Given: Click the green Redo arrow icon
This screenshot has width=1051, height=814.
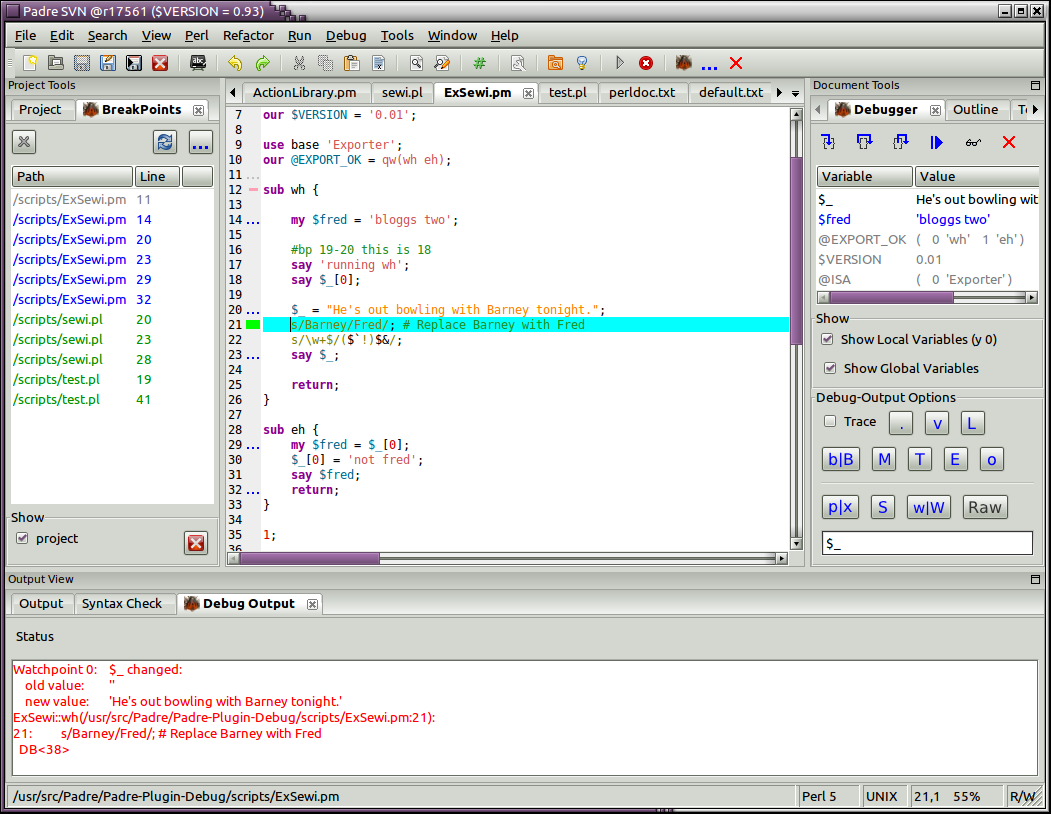Looking at the screenshot, I should (x=262, y=63).
